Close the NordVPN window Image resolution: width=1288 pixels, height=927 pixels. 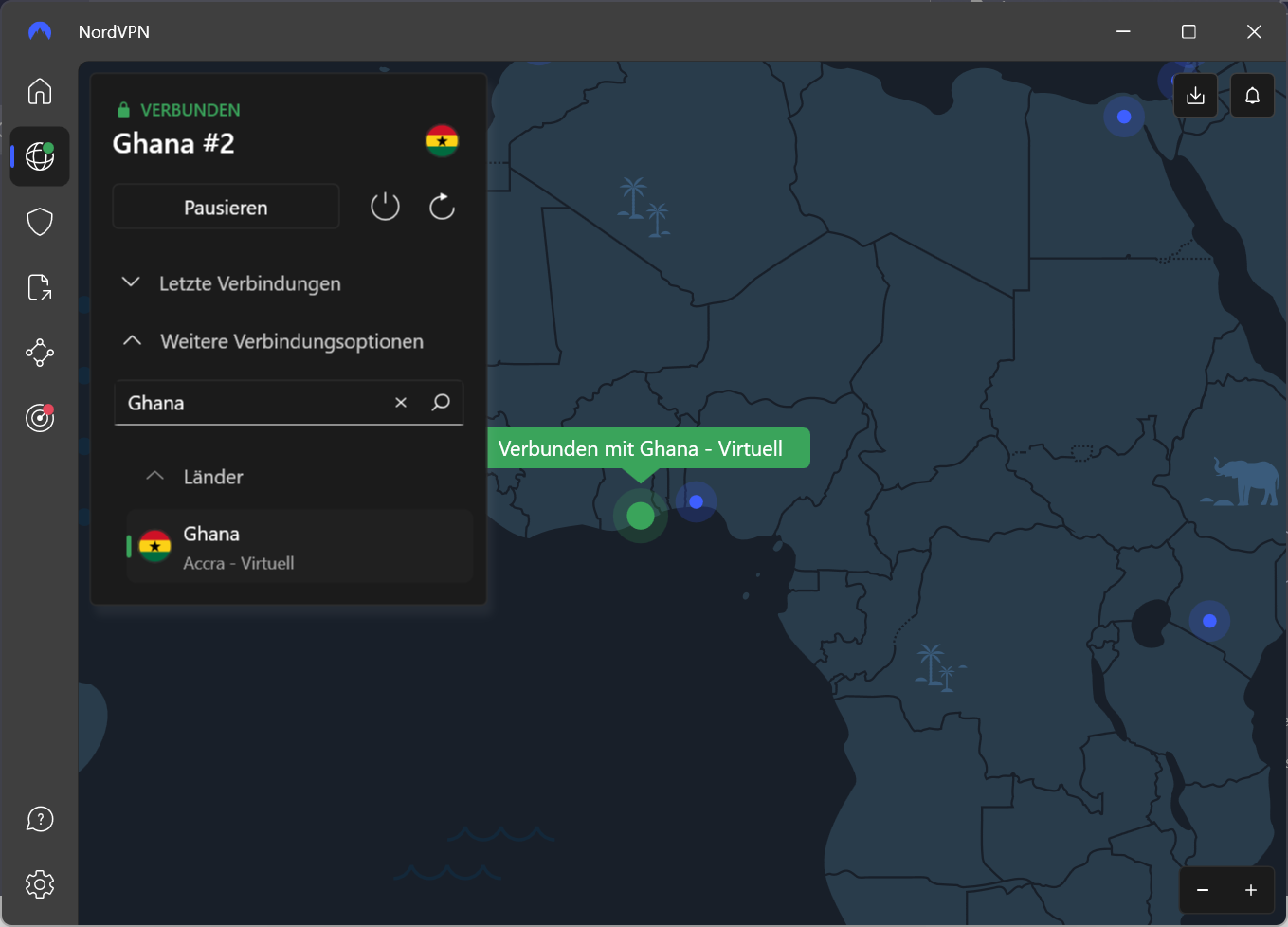(1254, 31)
